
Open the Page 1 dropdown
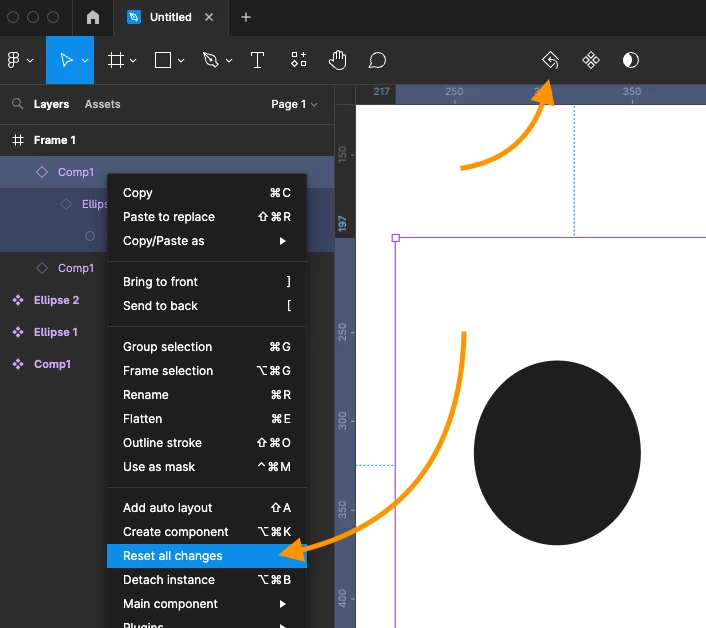(x=294, y=104)
